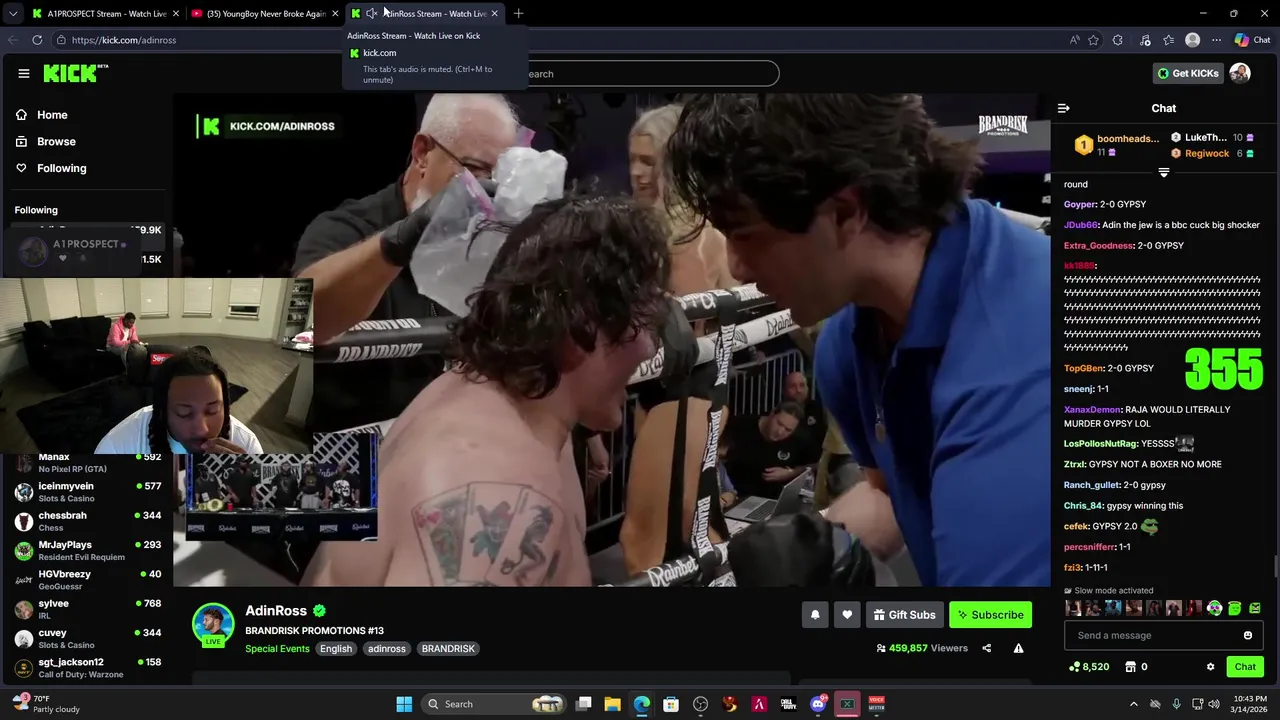Click the adinross tag
This screenshot has width=1280, height=720.
click(387, 649)
